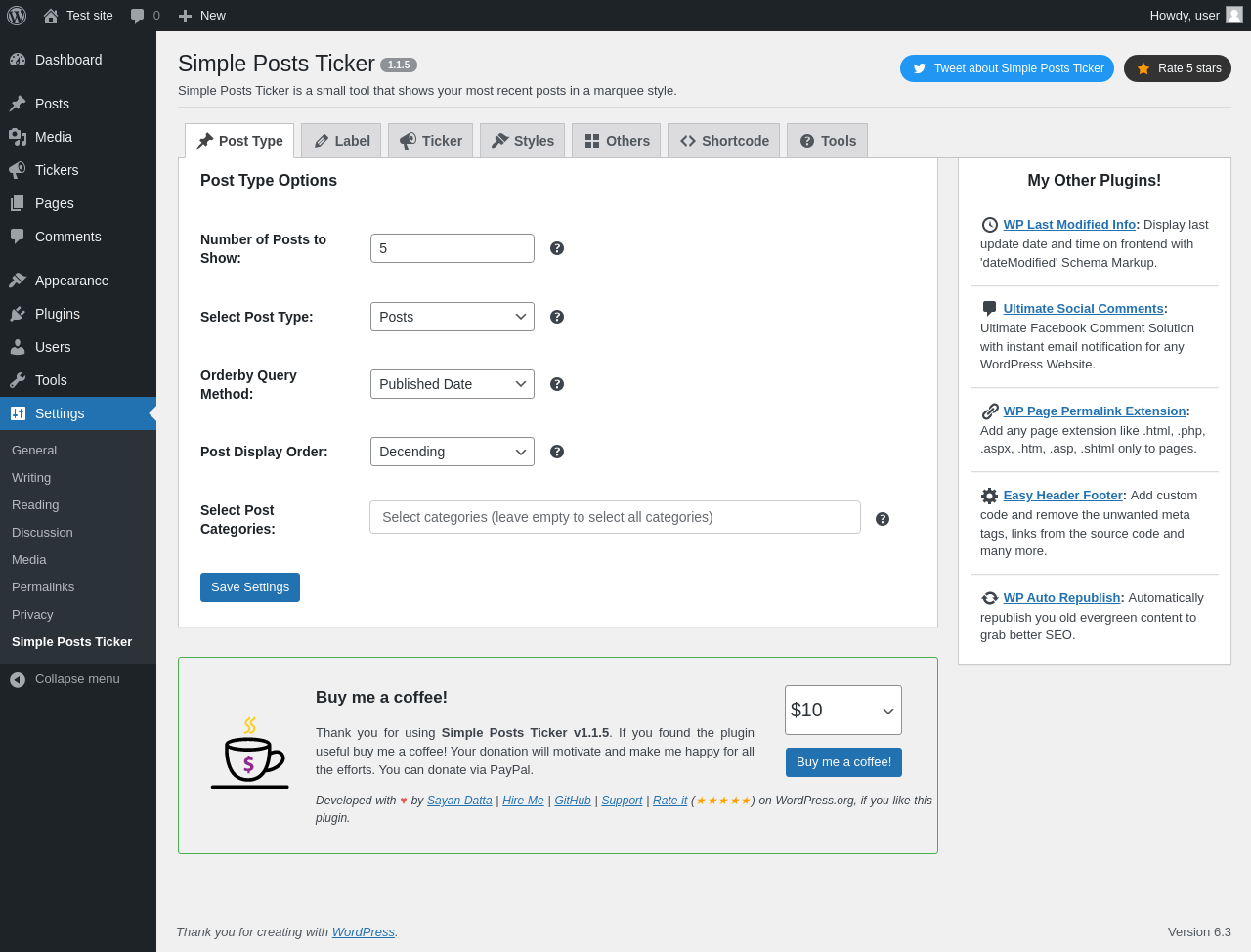Click the user avatar in admin bar

point(1234,15)
